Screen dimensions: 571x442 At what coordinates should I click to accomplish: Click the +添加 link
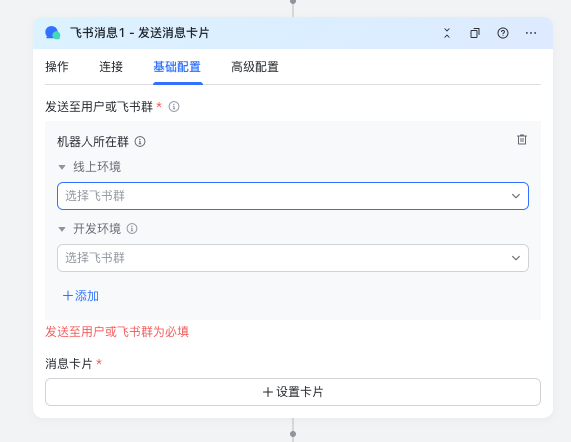[80, 296]
